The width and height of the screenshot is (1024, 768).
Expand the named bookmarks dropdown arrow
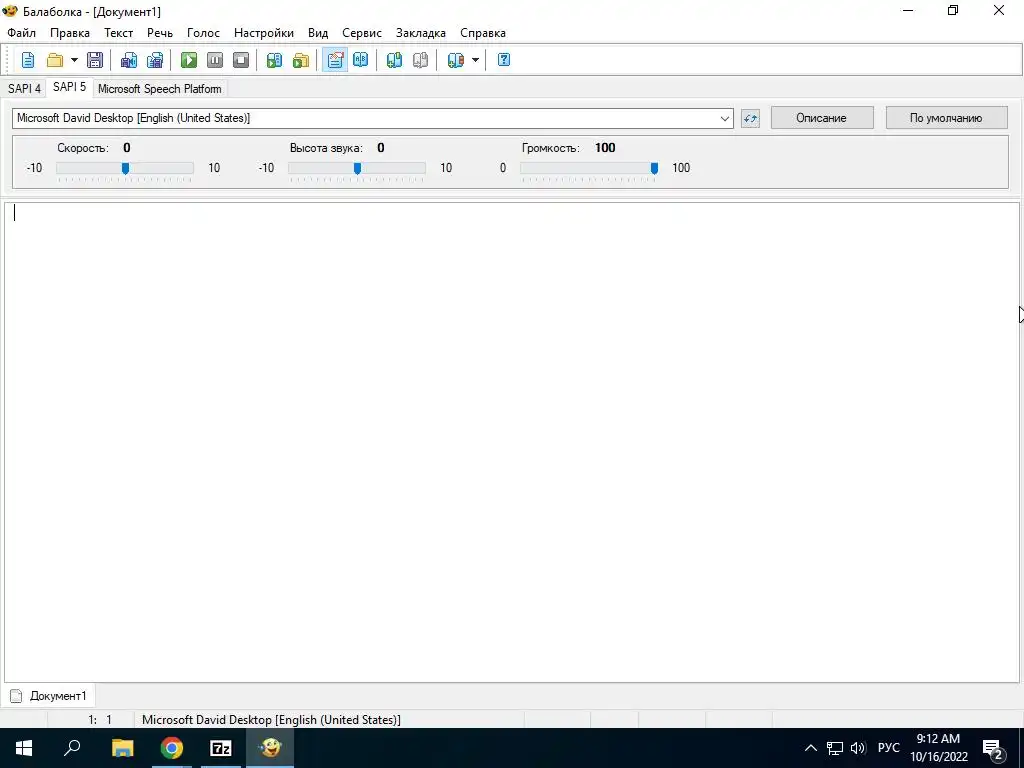point(475,60)
